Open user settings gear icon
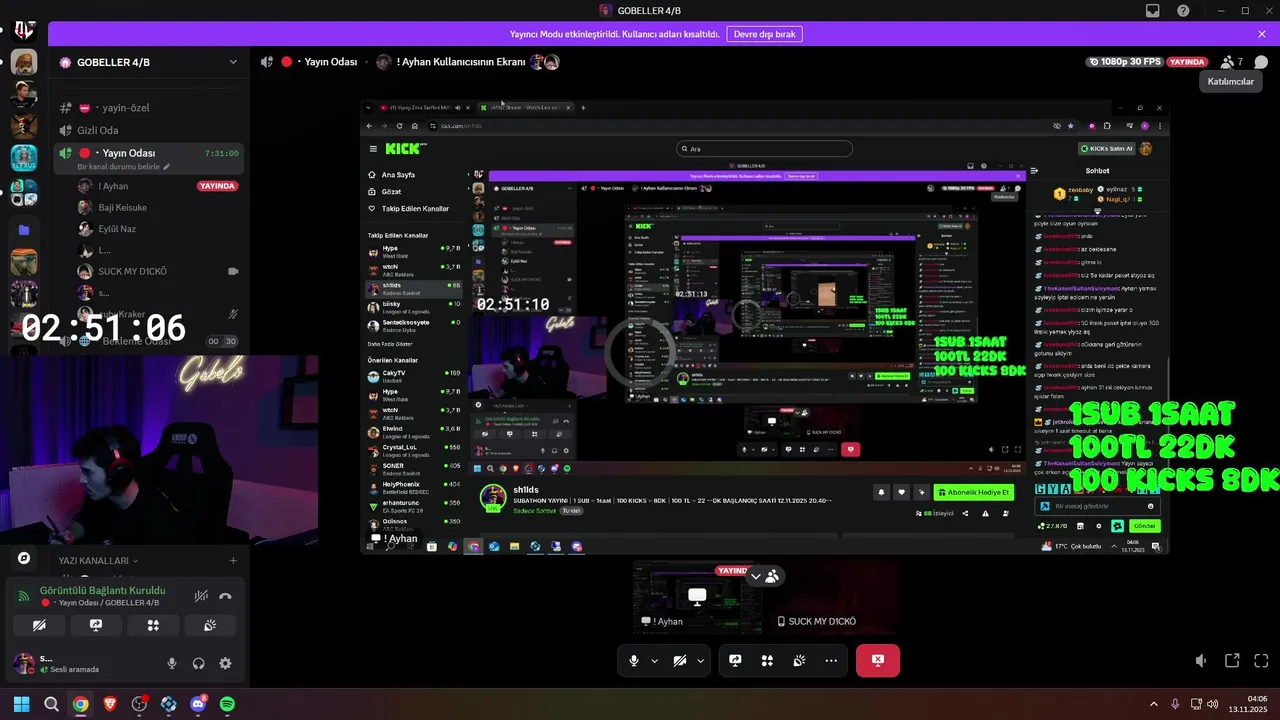This screenshot has width=1280, height=720. click(x=225, y=663)
